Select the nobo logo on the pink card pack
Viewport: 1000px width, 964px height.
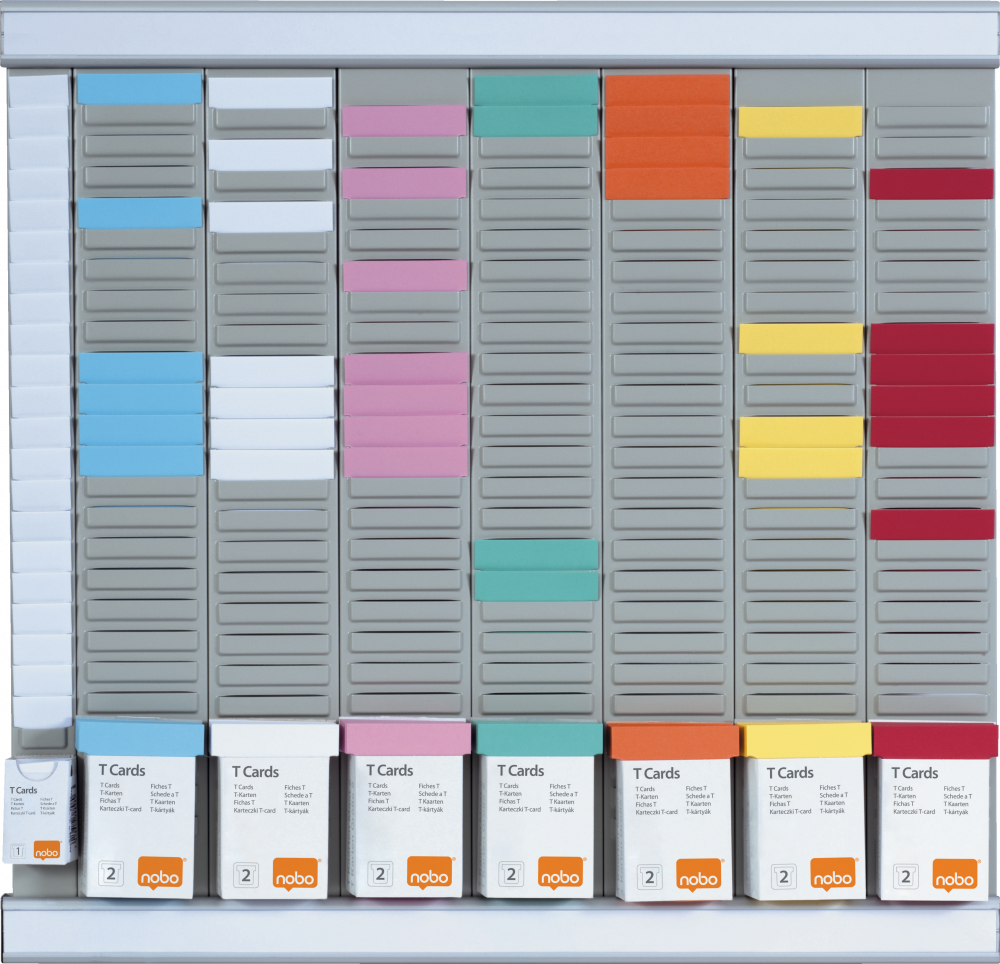pos(429,873)
